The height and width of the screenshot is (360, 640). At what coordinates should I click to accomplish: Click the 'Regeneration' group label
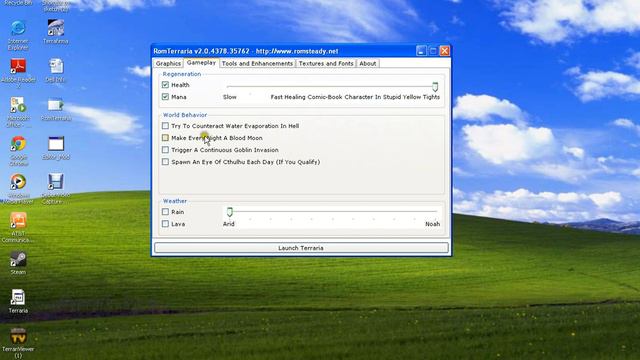pos(182,74)
